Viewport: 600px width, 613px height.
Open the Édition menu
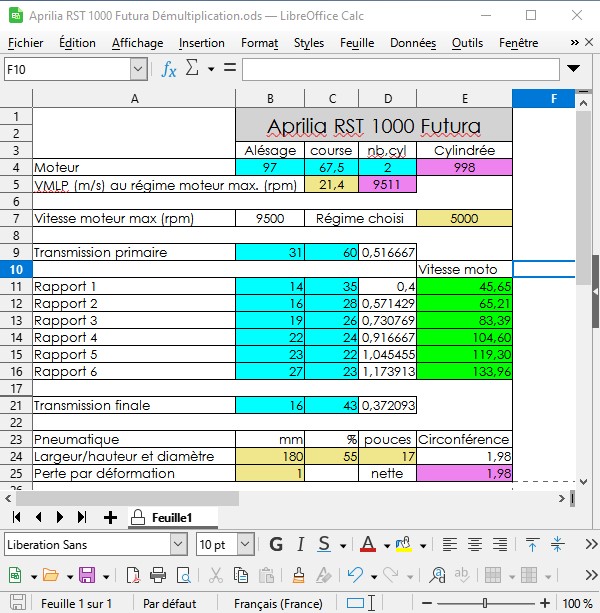click(77, 43)
